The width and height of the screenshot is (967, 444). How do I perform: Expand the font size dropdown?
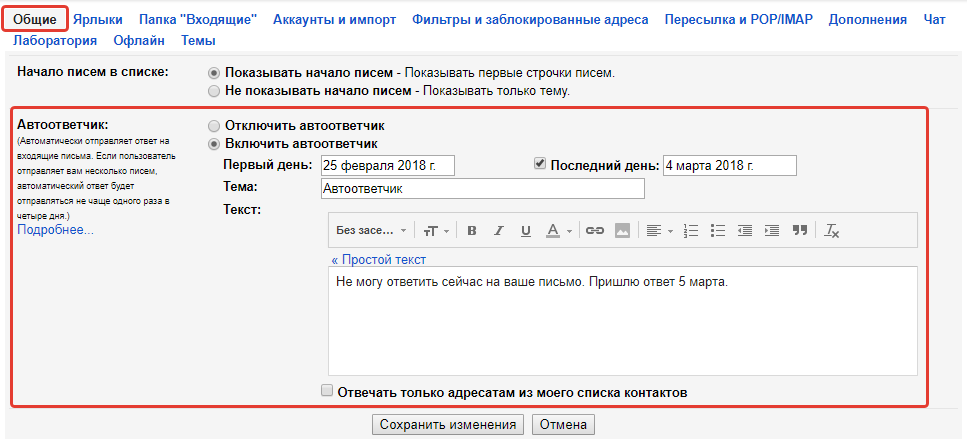coord(436,230)
